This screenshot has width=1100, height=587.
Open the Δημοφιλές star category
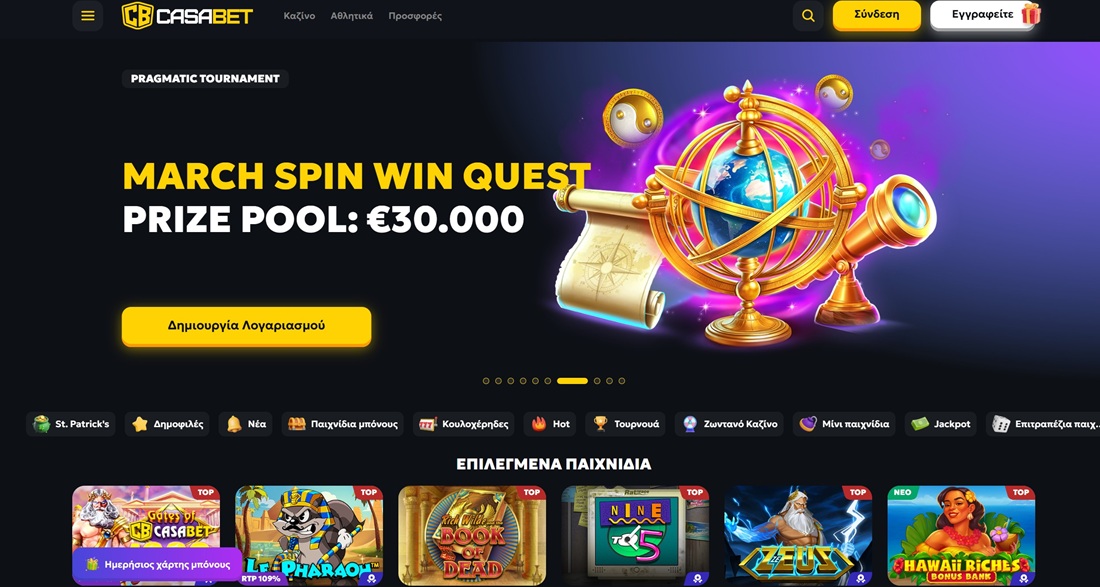[x=167, y=424]
